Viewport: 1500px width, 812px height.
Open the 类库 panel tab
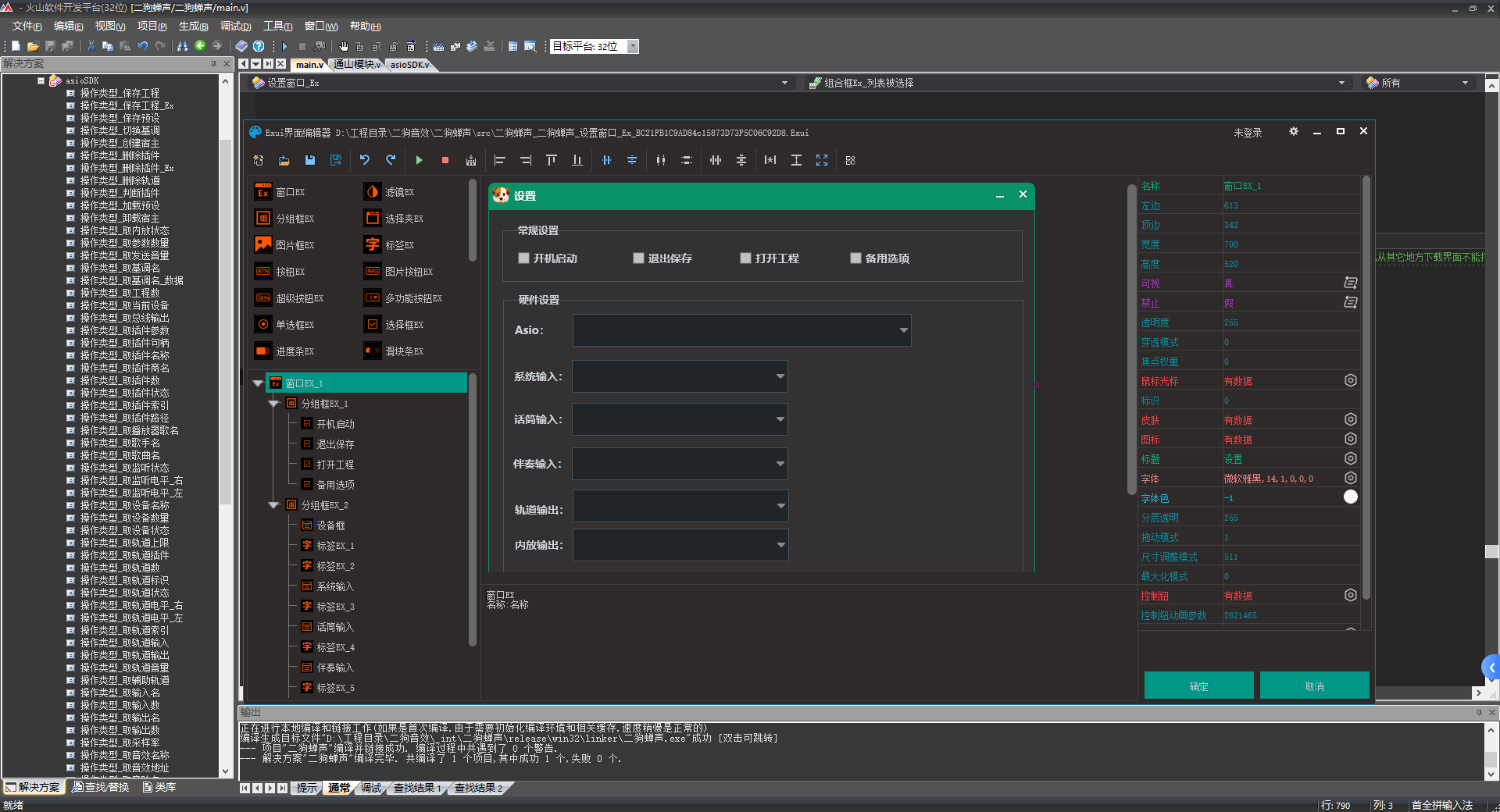(159, 787)
